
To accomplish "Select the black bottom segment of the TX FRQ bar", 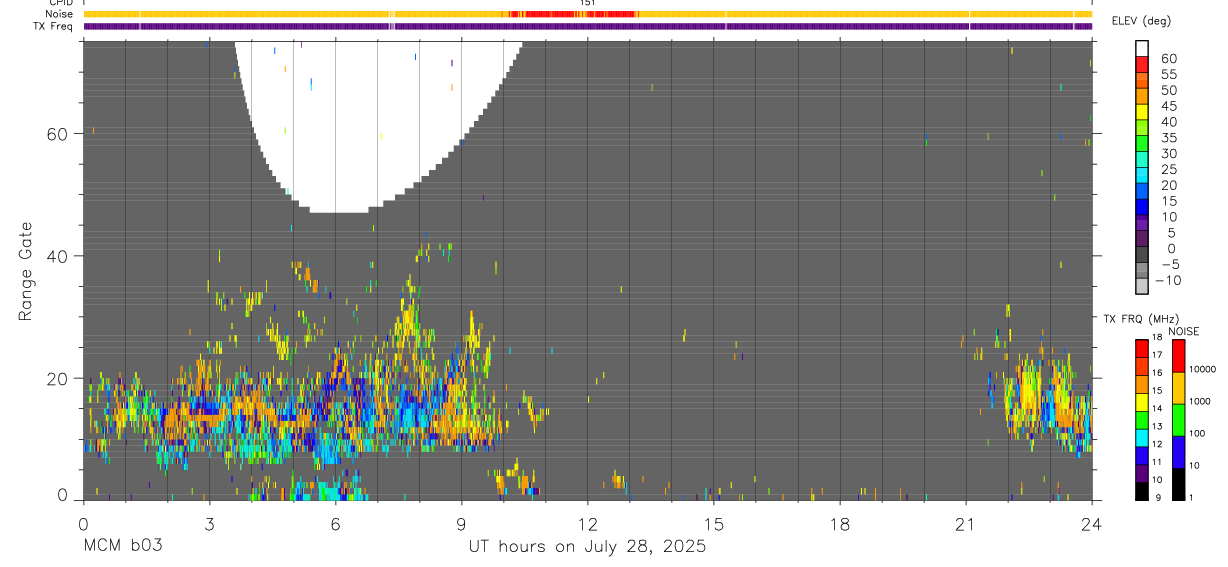I will pyautogui.click(x=1142, y=490).
